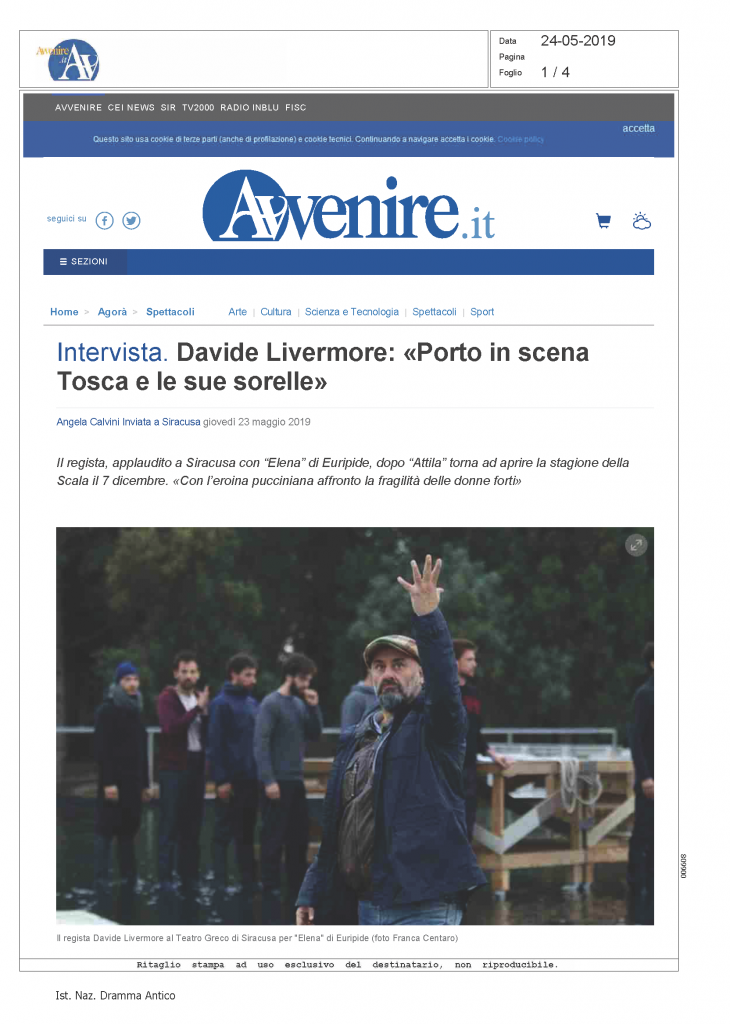This screenshot has width=730, height=1024.
Task: Open the Scienza e Tecnologia section
Action: [x=351, y=312]
